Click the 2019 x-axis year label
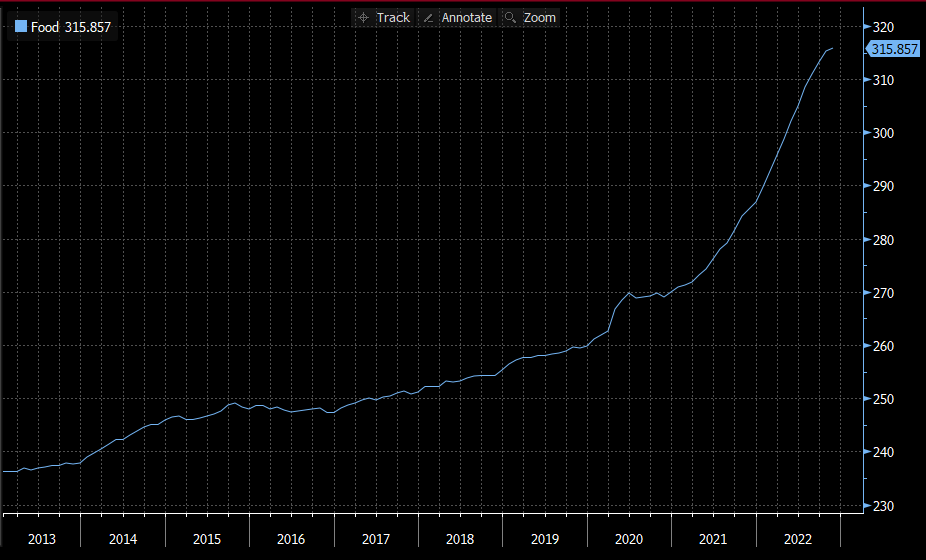This screenshot has width=926, height=560. click(x=544, y=539)
